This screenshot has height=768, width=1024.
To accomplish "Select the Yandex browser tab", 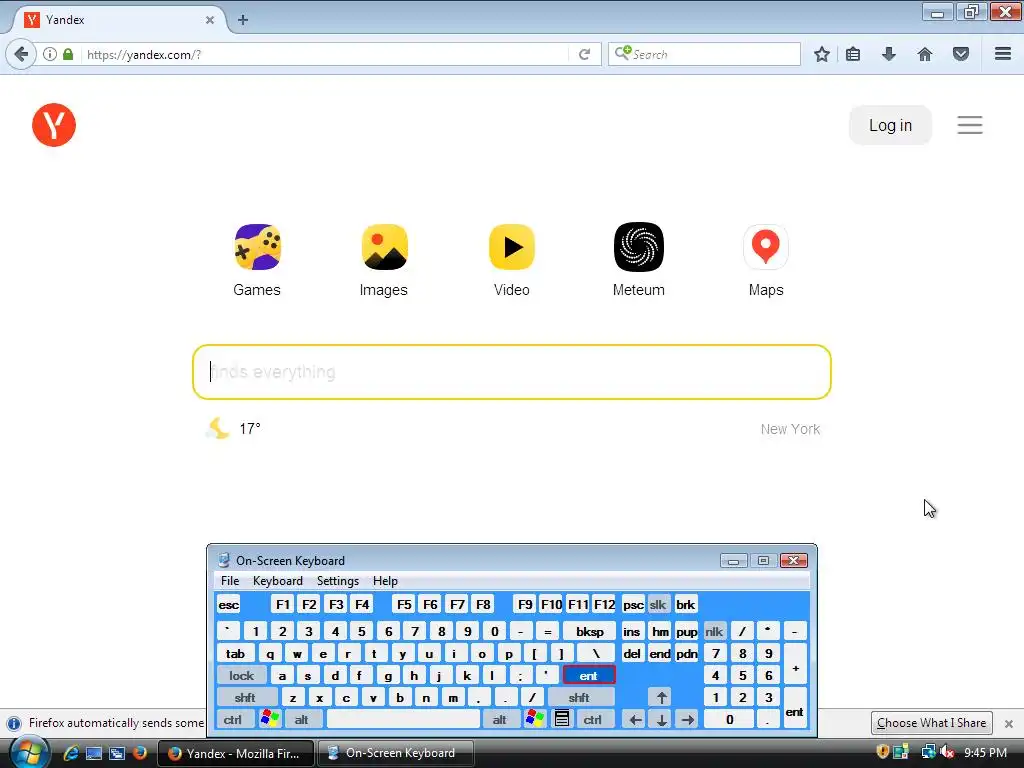I will [x=119, y=20].
